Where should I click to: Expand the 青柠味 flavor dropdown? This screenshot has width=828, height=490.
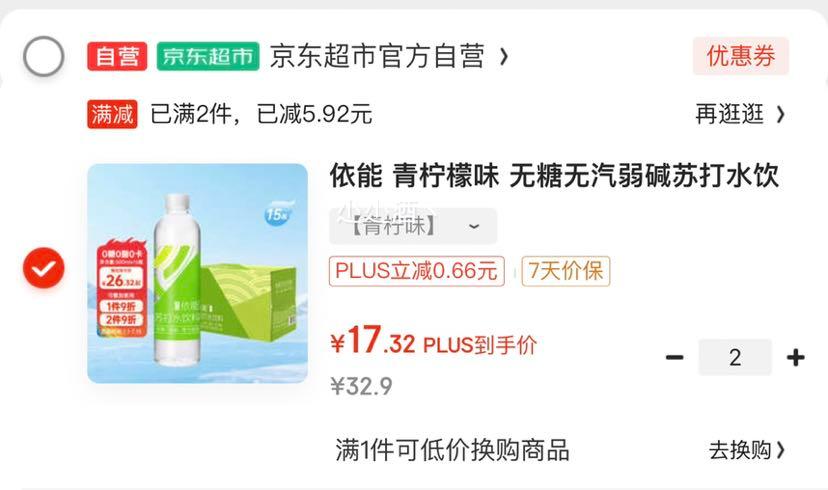[x=413, y=226]
